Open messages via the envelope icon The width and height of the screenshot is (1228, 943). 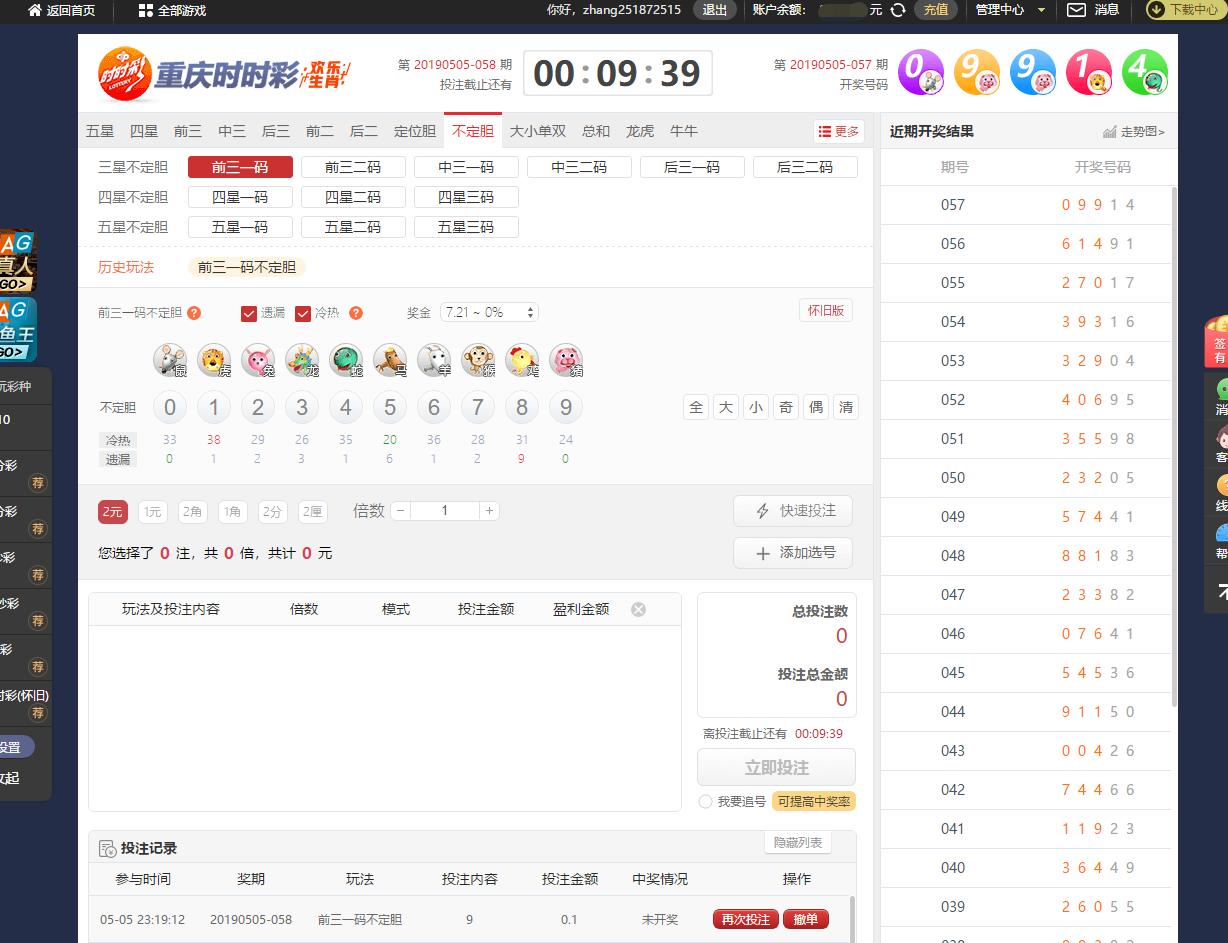coord(1076,10)
